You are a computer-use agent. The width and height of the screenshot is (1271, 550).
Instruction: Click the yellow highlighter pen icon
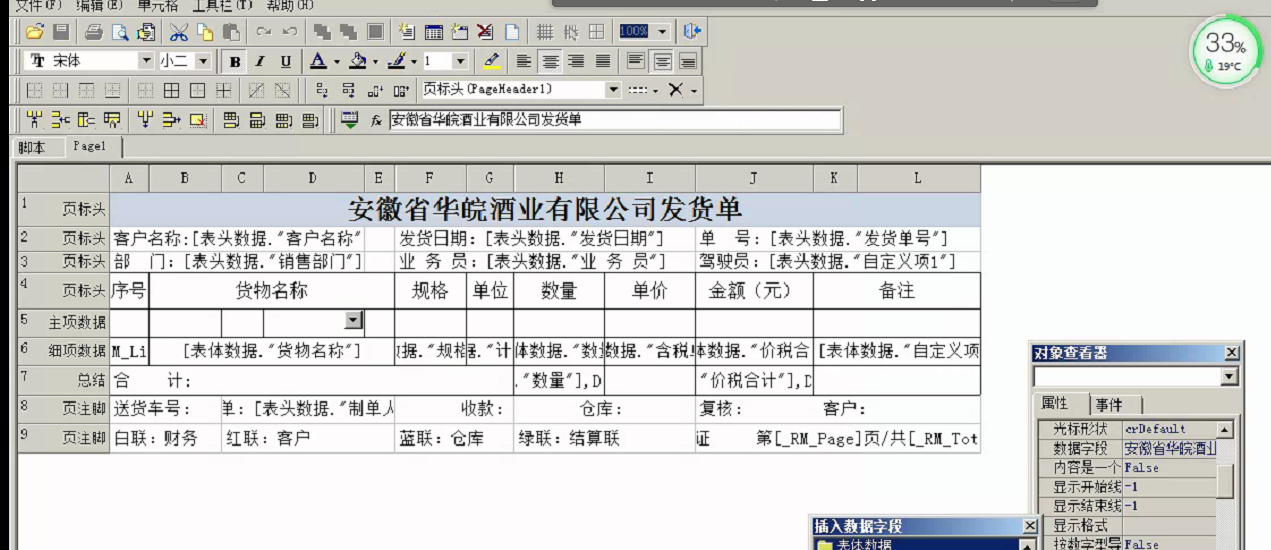tap(491, 61)
